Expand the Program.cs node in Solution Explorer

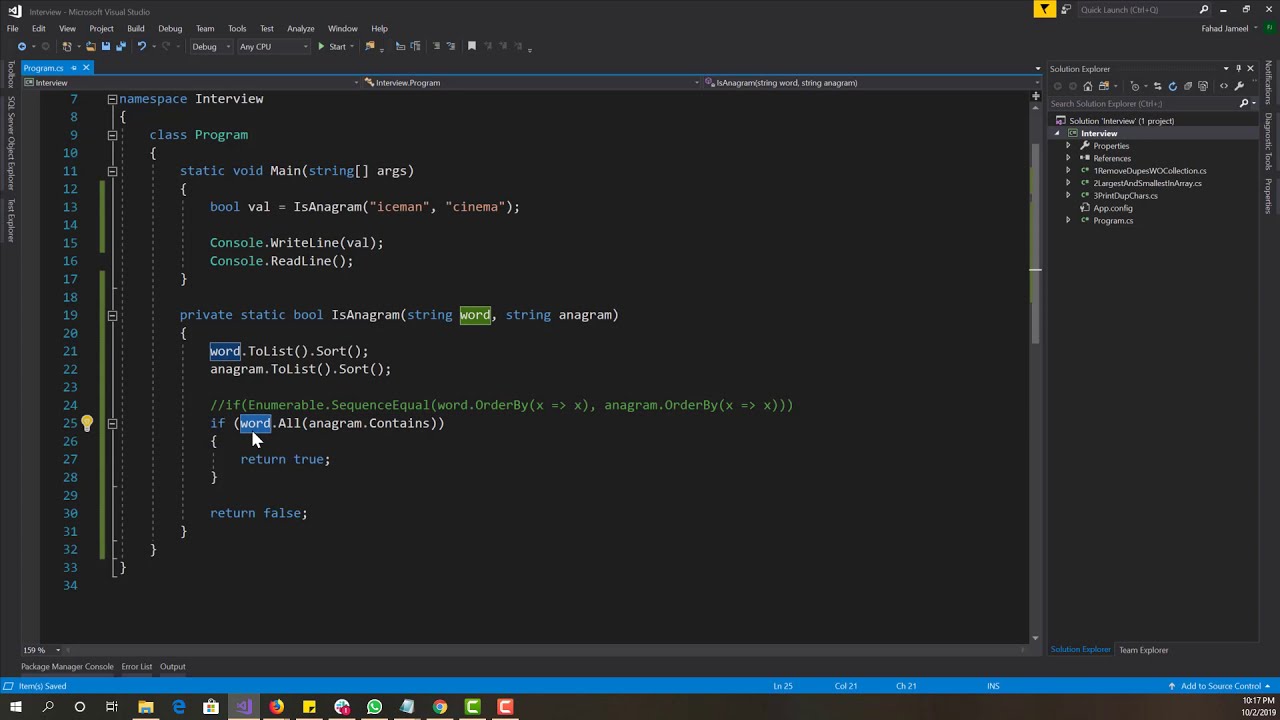coord(1068,220)
